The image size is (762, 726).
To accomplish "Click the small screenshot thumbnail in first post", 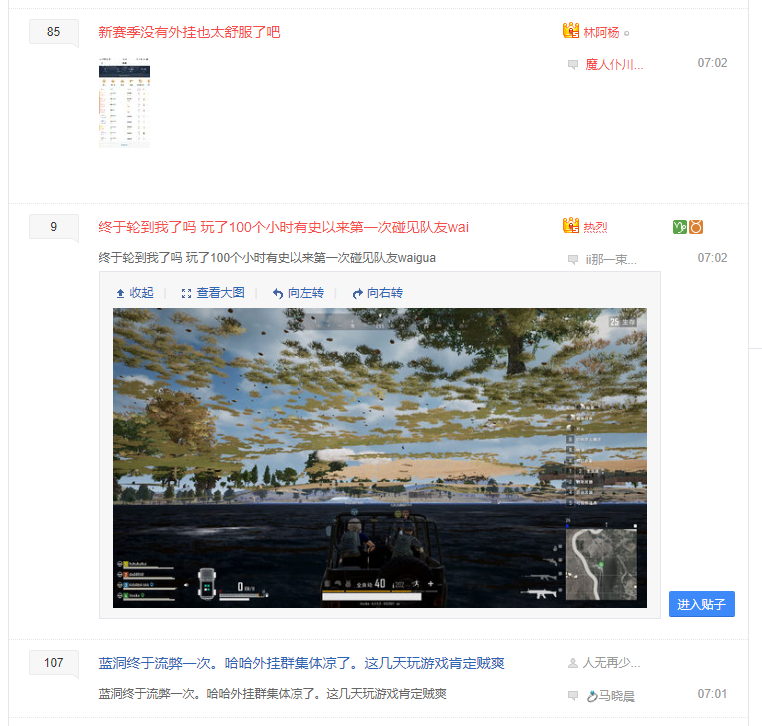I will [x=124, y=103].
